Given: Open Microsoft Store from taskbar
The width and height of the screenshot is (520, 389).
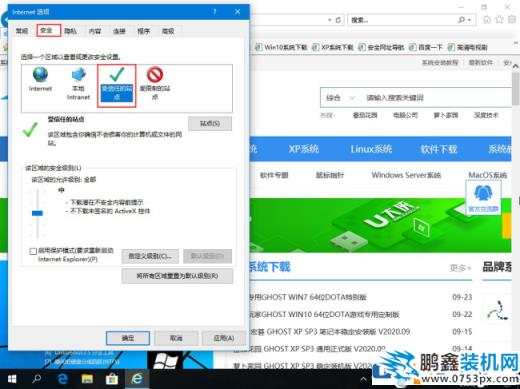Looking at the screenshot, I should pyautogui.click(x=112, y=379).
